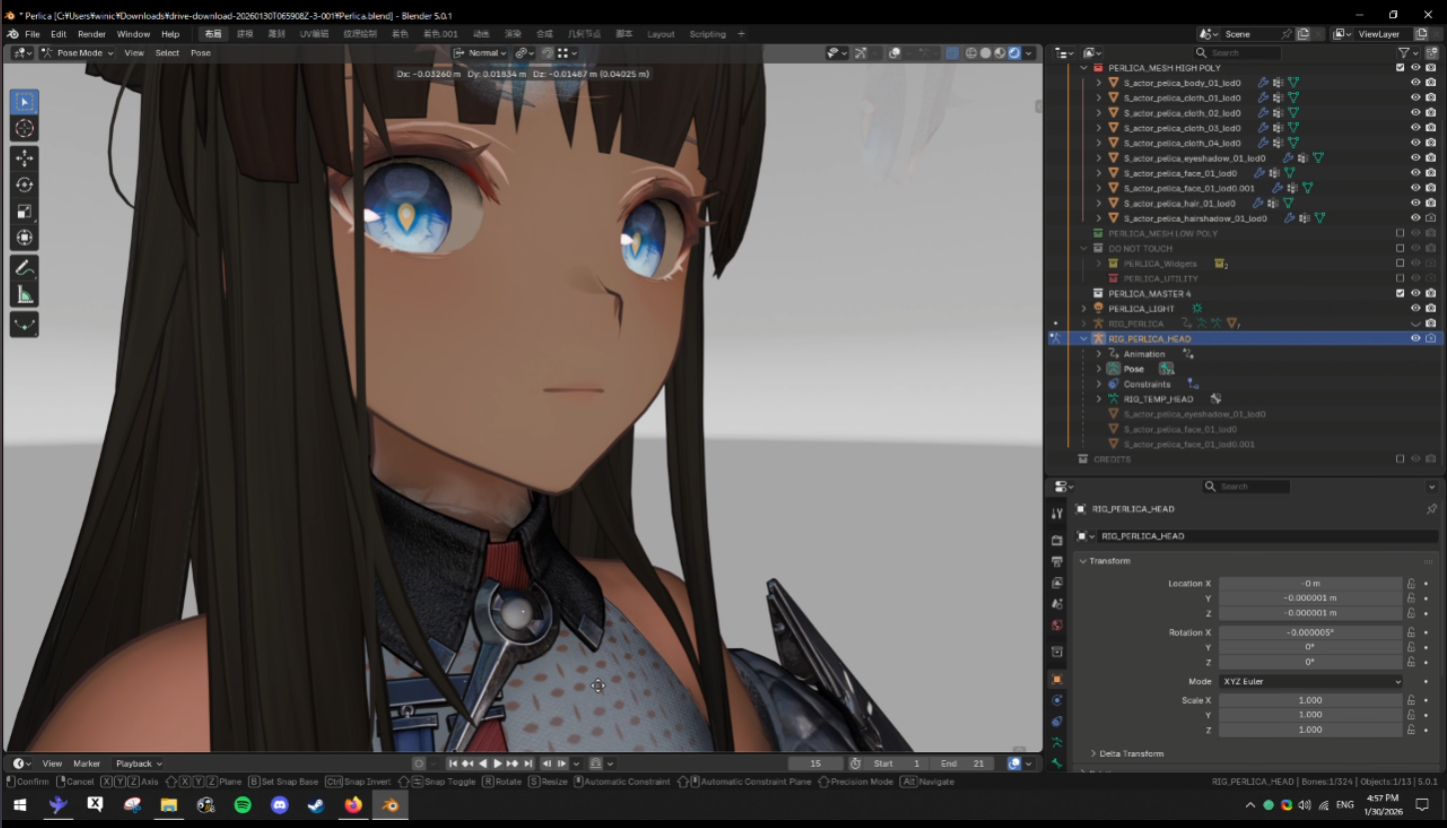Open the Render menu in the top bar
The image size is (1447, 828).
pyautogui.click(x=91, y=34)
